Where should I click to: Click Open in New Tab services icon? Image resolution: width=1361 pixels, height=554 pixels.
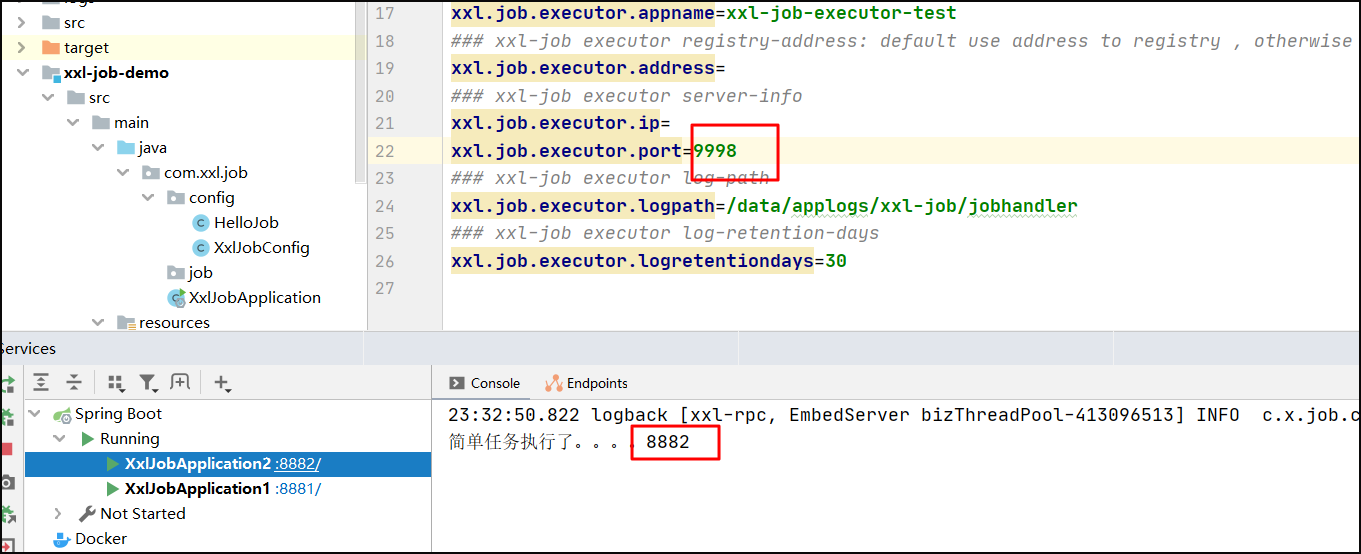pos(180,382)
